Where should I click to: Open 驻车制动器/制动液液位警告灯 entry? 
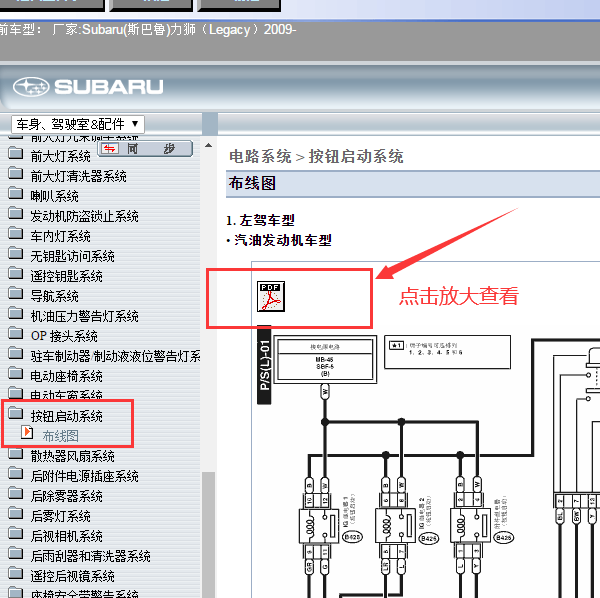pos(115,356)
